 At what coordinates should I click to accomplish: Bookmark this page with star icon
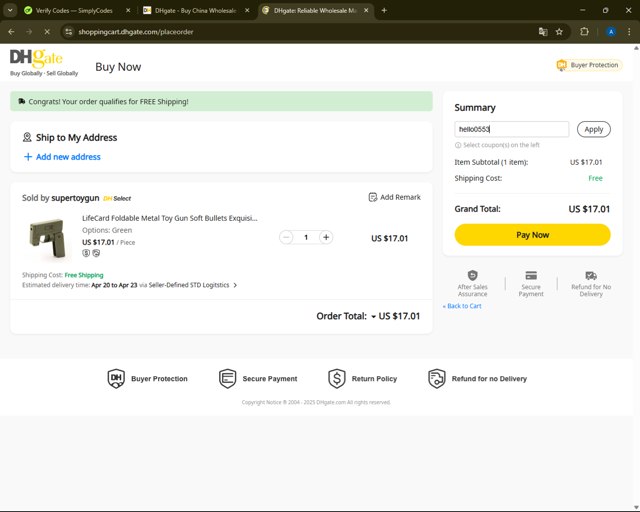(x=559, y=31)
